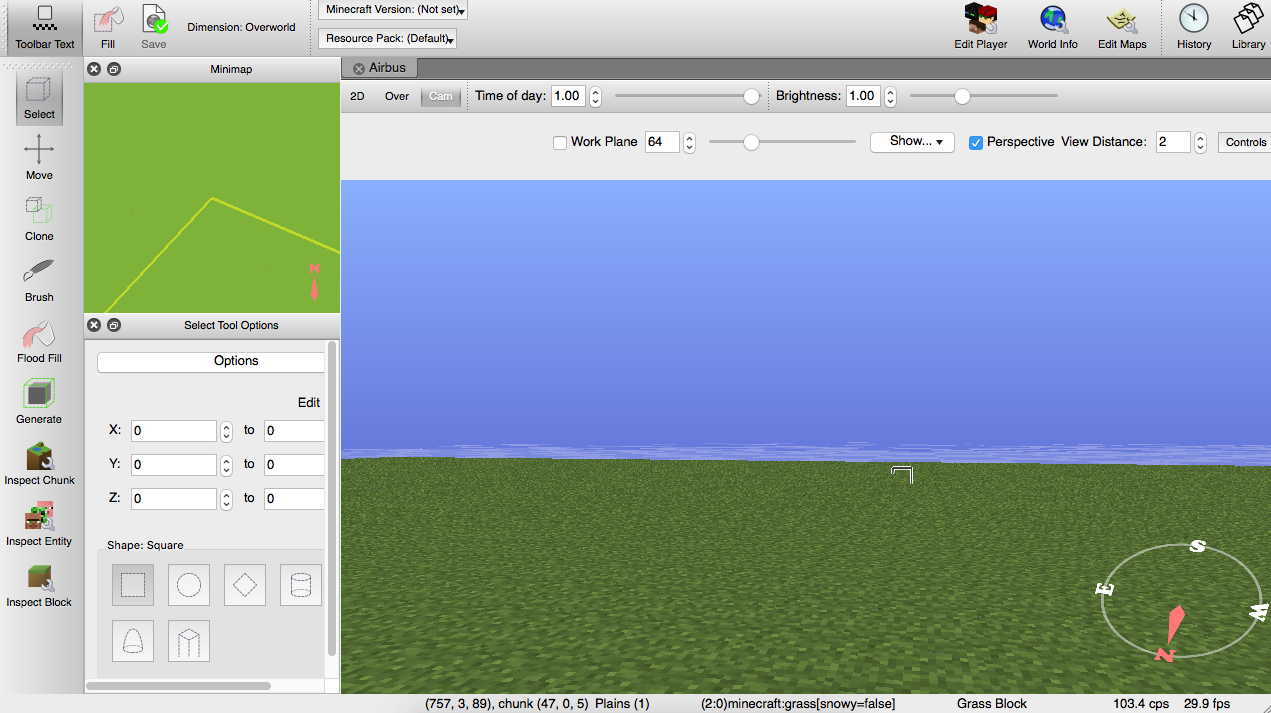
Task: Choose the paraboloid dome selection shape
Action: click(x=133, y=641)
